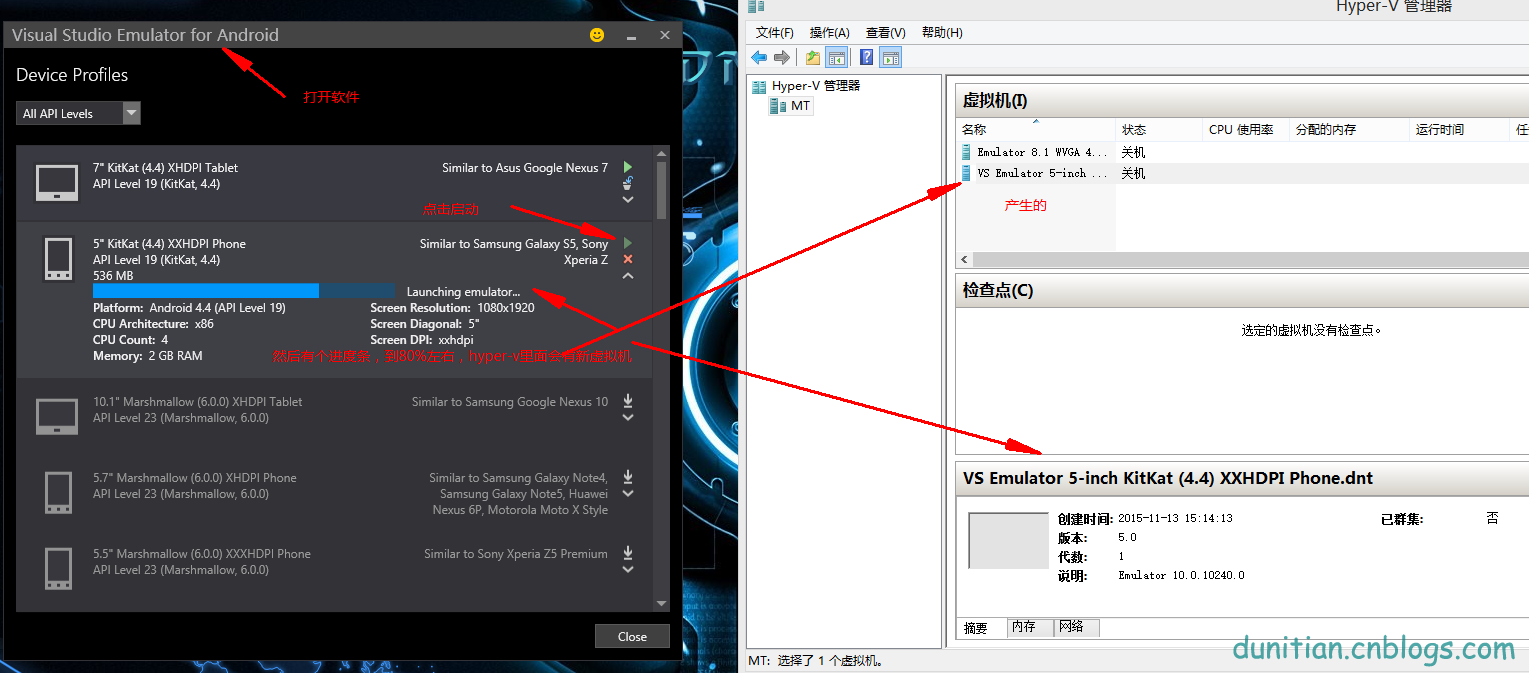Download the 10.1" Marshmallow XHDPI Tablet profile
This screenshot has width=1529, height=673.
point(628,401)
